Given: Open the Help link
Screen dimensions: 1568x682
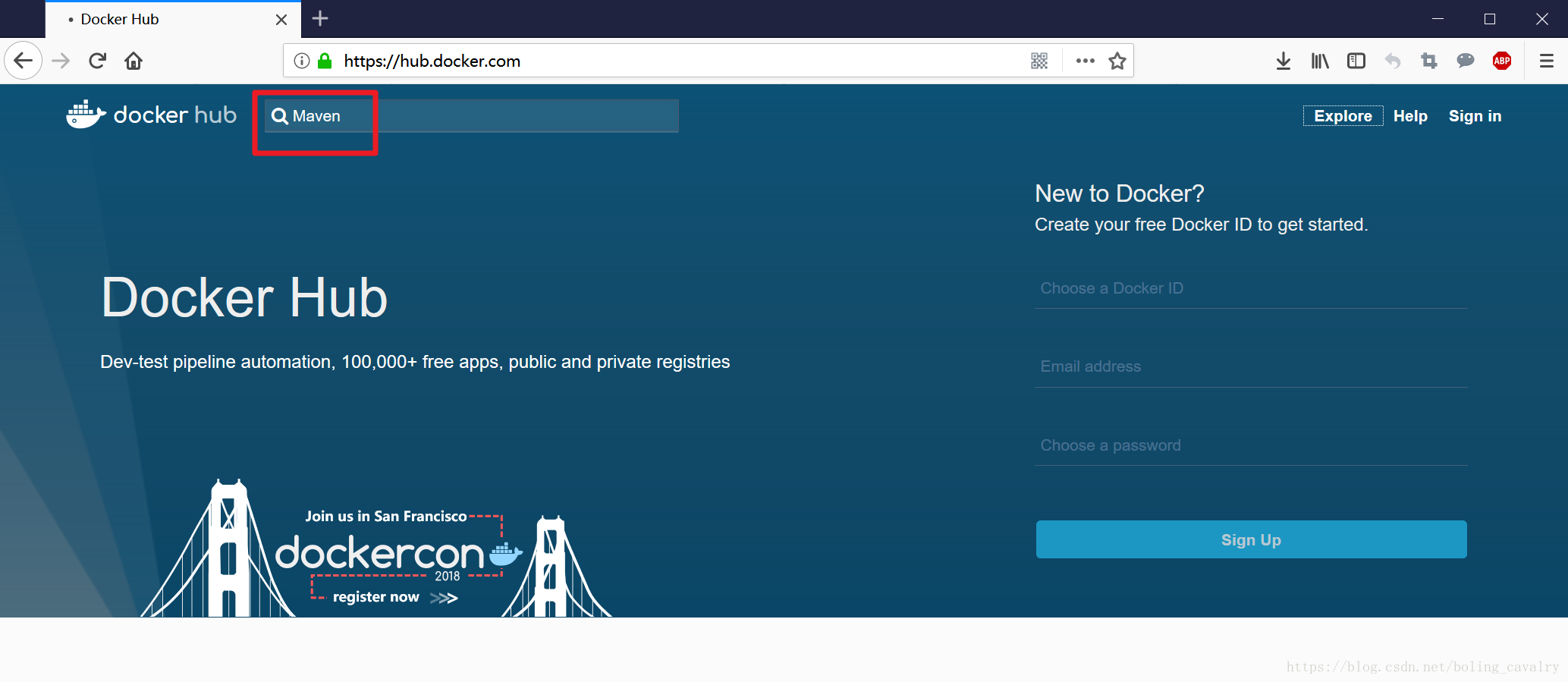Looking at the screenshot, I should coord(1410,116).
